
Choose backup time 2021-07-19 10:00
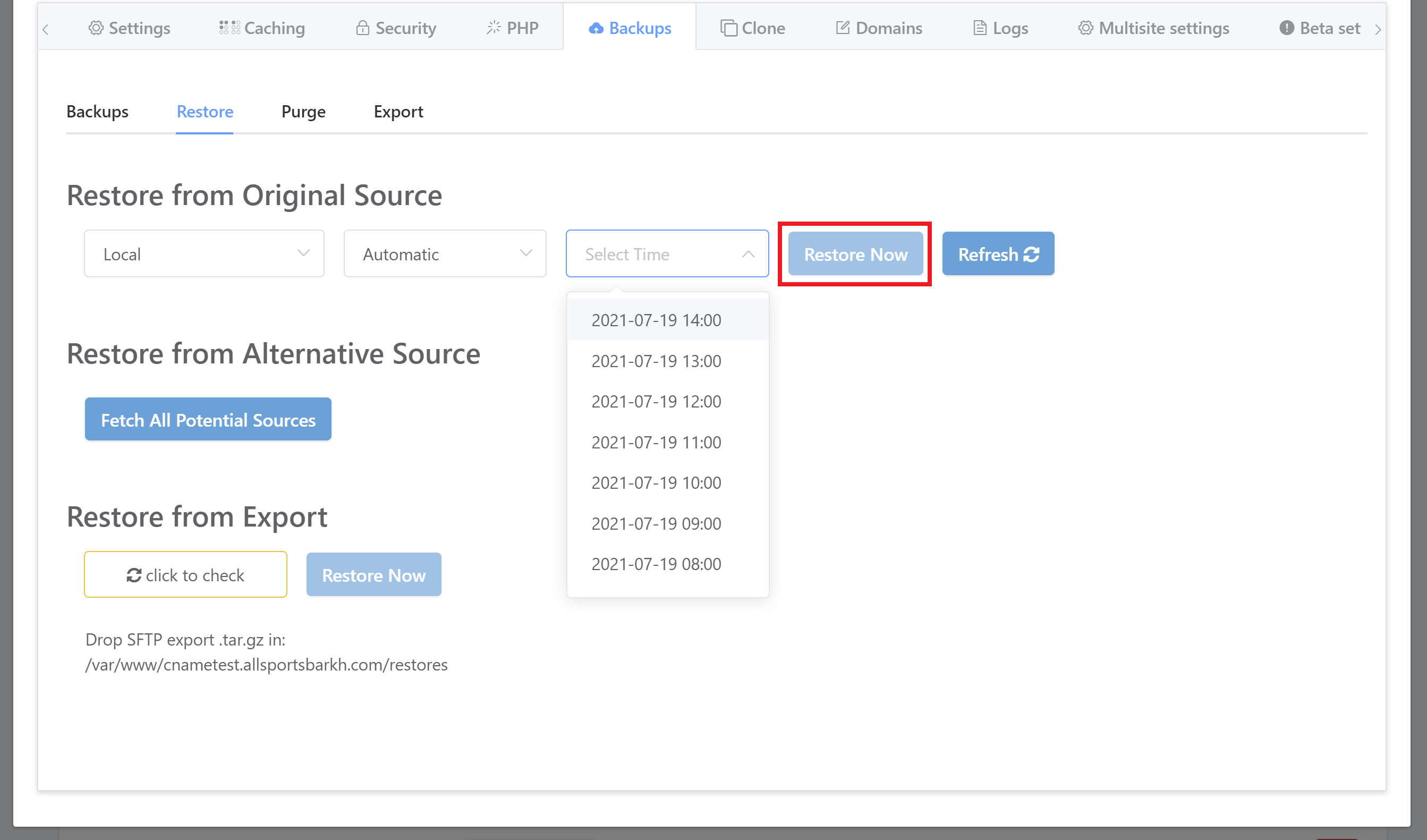click(x=668, y=482)
